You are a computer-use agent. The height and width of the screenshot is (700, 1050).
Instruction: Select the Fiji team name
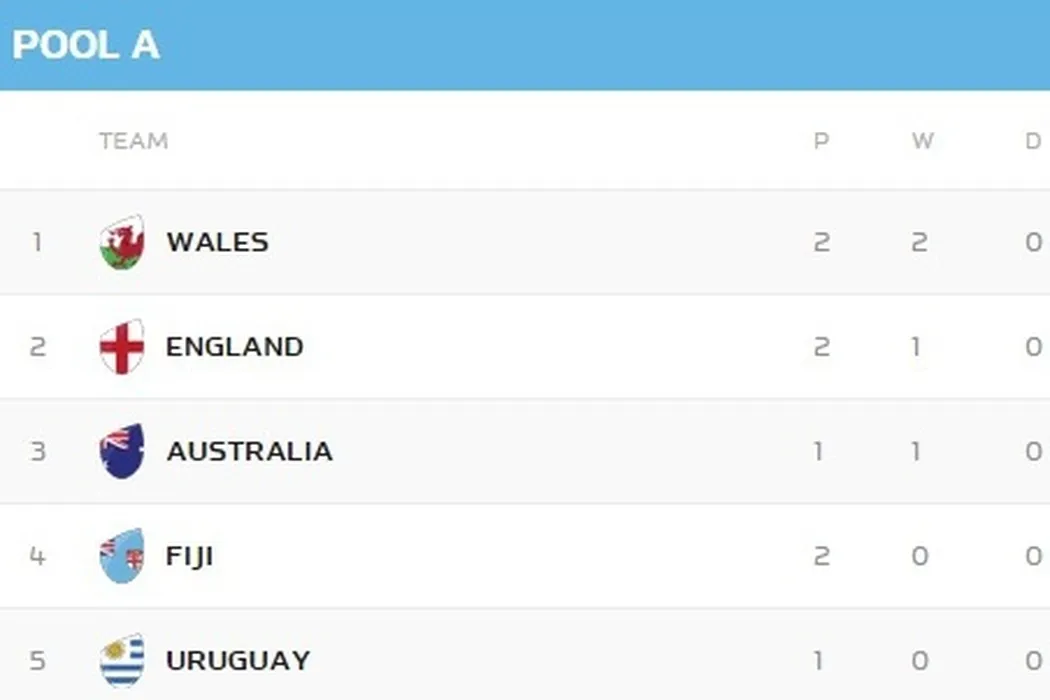pyautogui.click(x=189, y=556)
